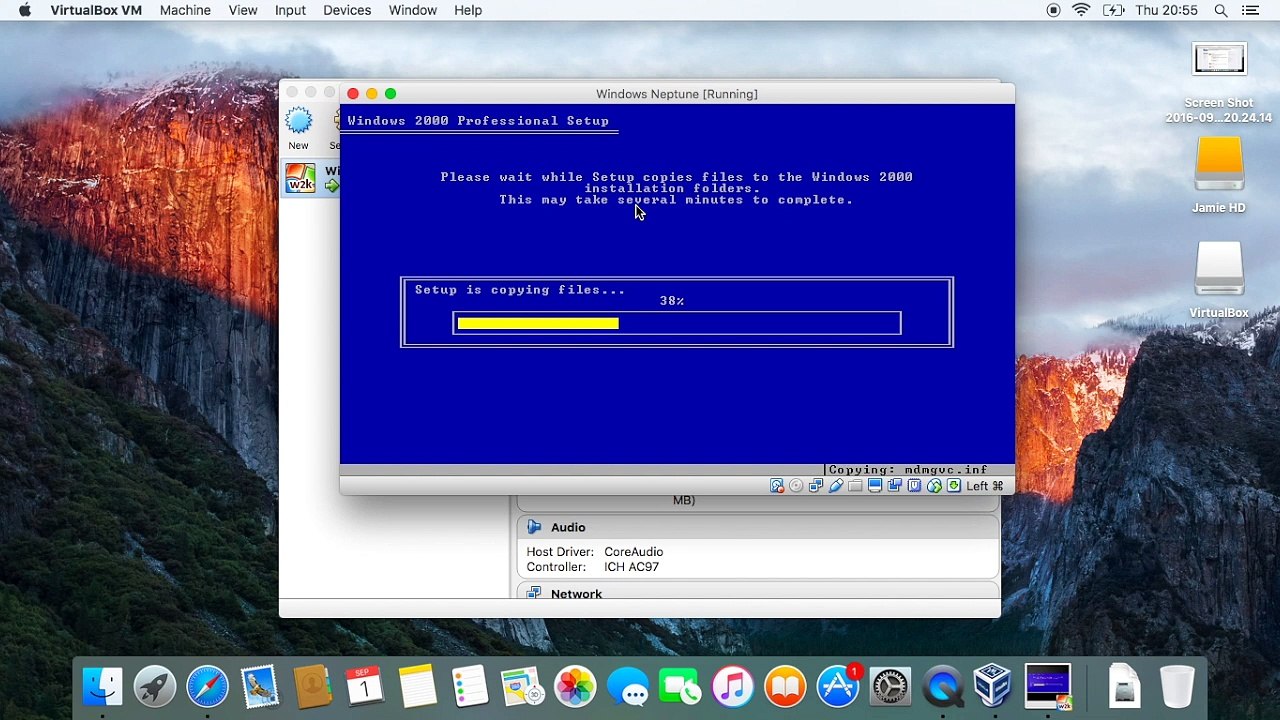Screen dimensions: 1280x720
Task: Open the Window menu
Action: 413,10
